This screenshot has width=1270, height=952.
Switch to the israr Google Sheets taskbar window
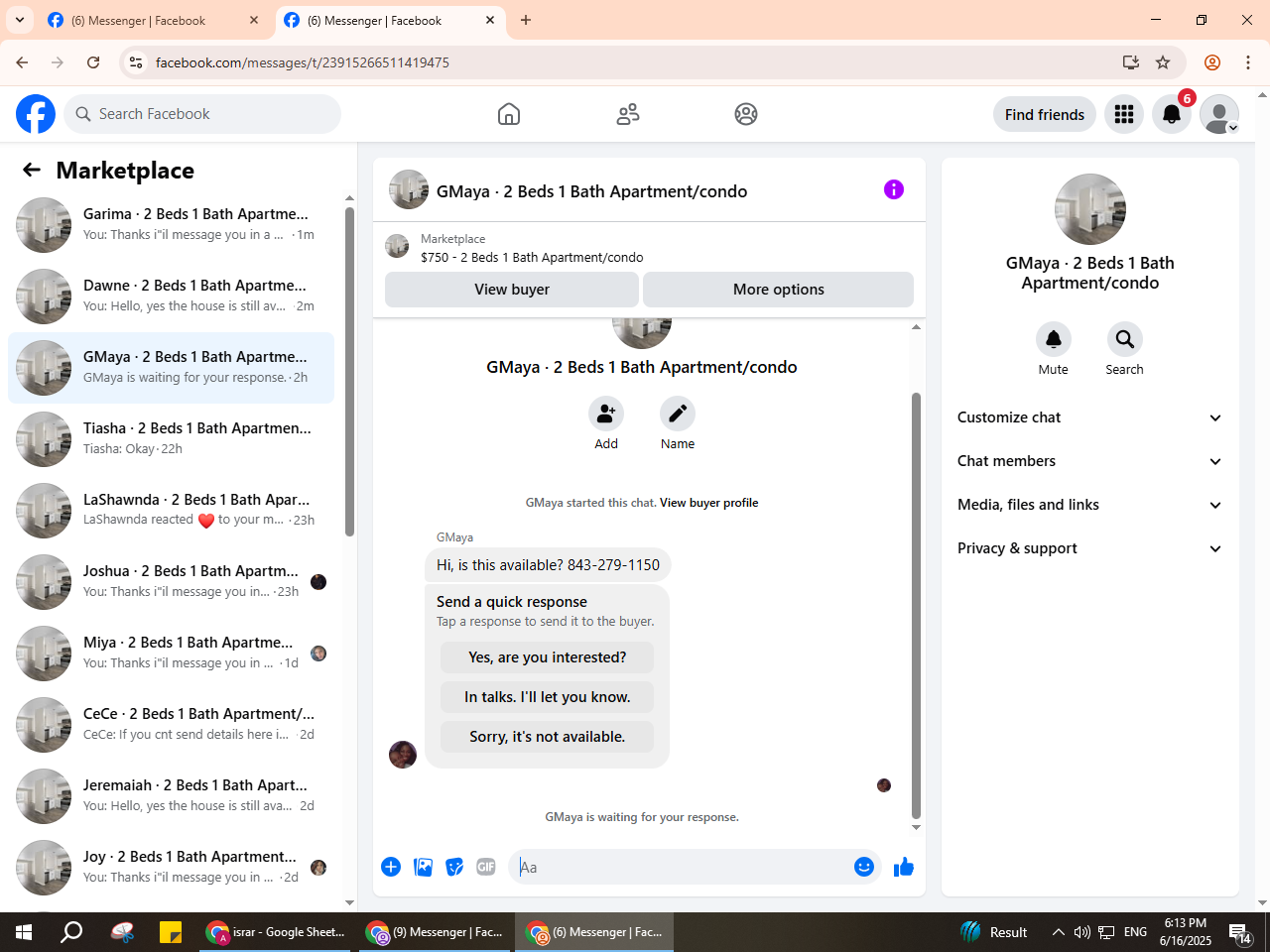pos(275,932)
